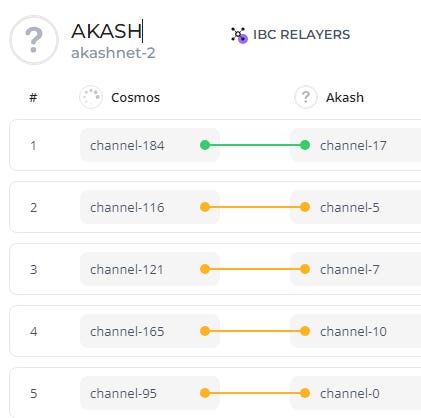Click the Cosmos chain spinner icon
This screenshot has width=421, height=418.
(91, 97)
